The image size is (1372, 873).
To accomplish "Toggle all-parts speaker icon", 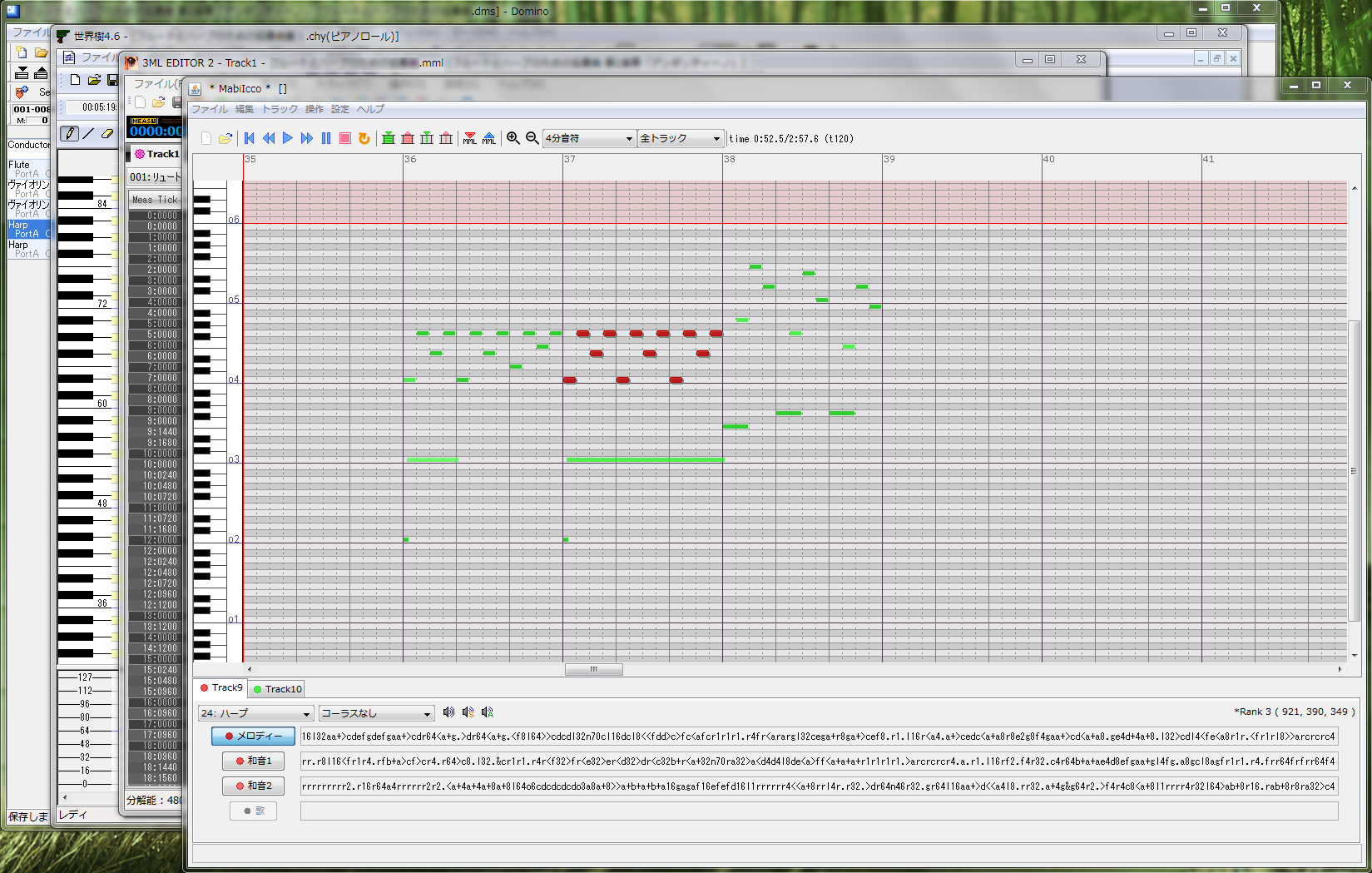I will pyautogui.click(x=488, y=712).
